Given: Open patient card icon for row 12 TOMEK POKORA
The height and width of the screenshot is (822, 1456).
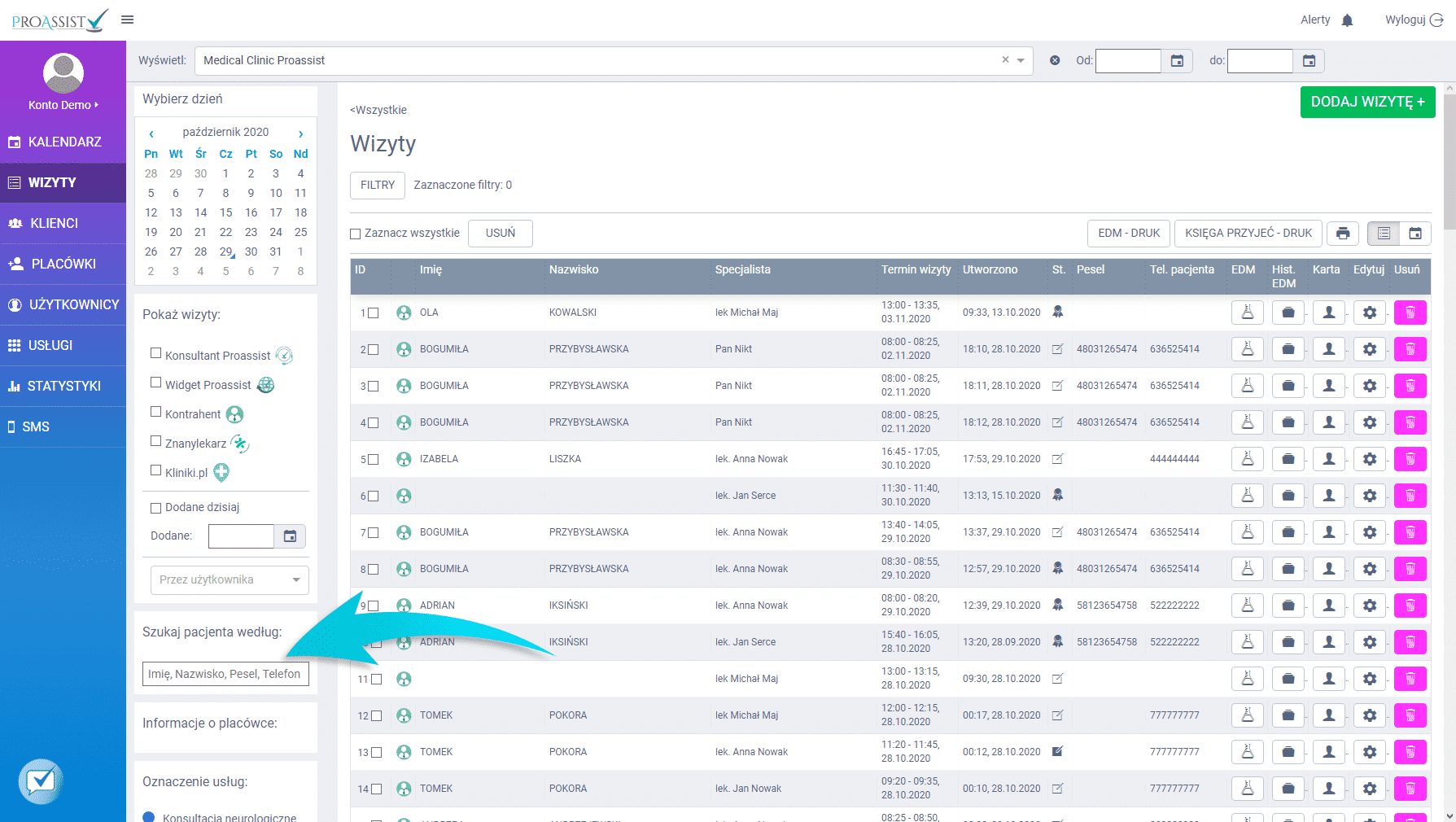Looking at the screenshot, I should coord(1329,715).
